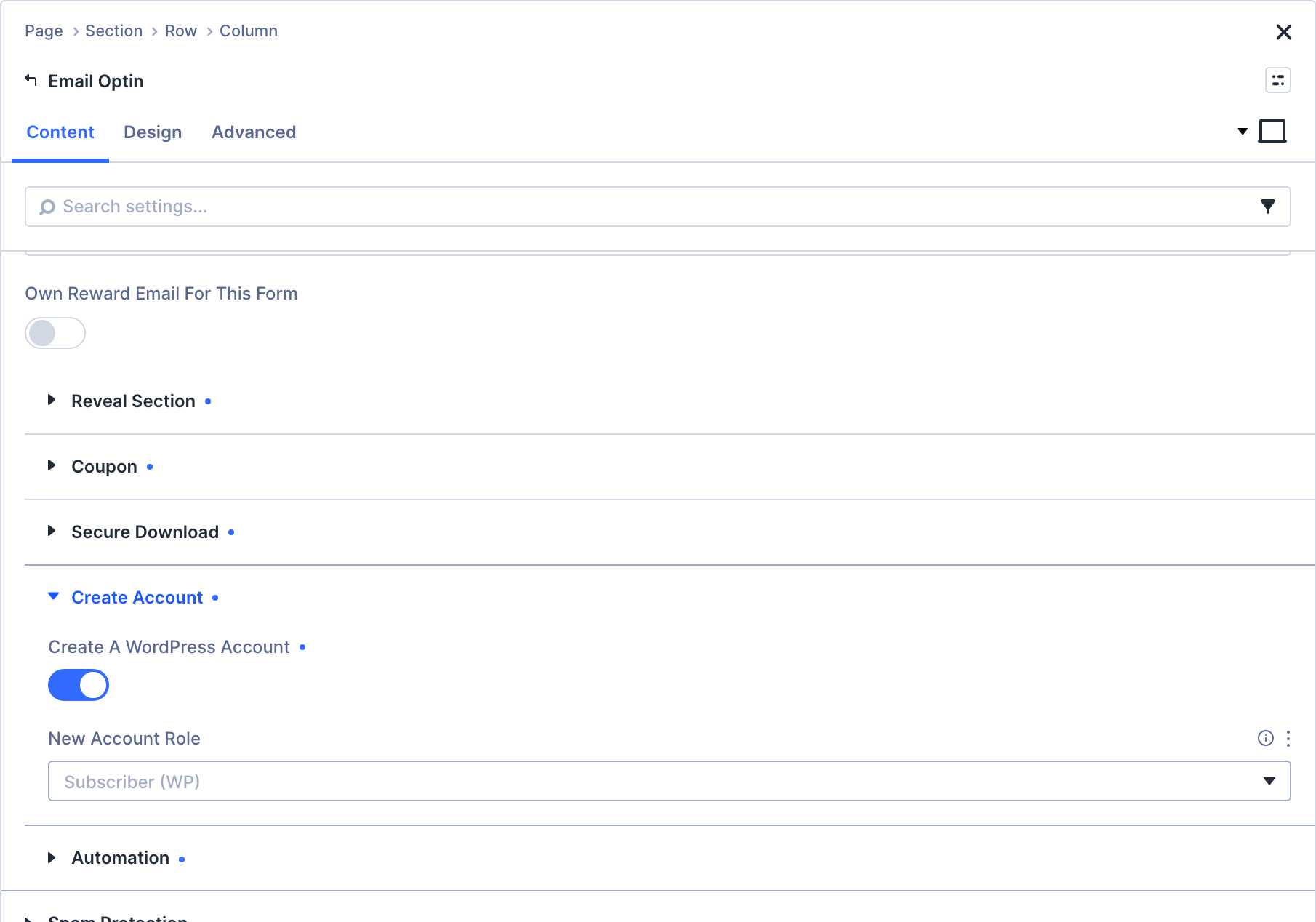1316x922 pixels.
Task: Click blue dot beside Automation
Action: [182, 859]
